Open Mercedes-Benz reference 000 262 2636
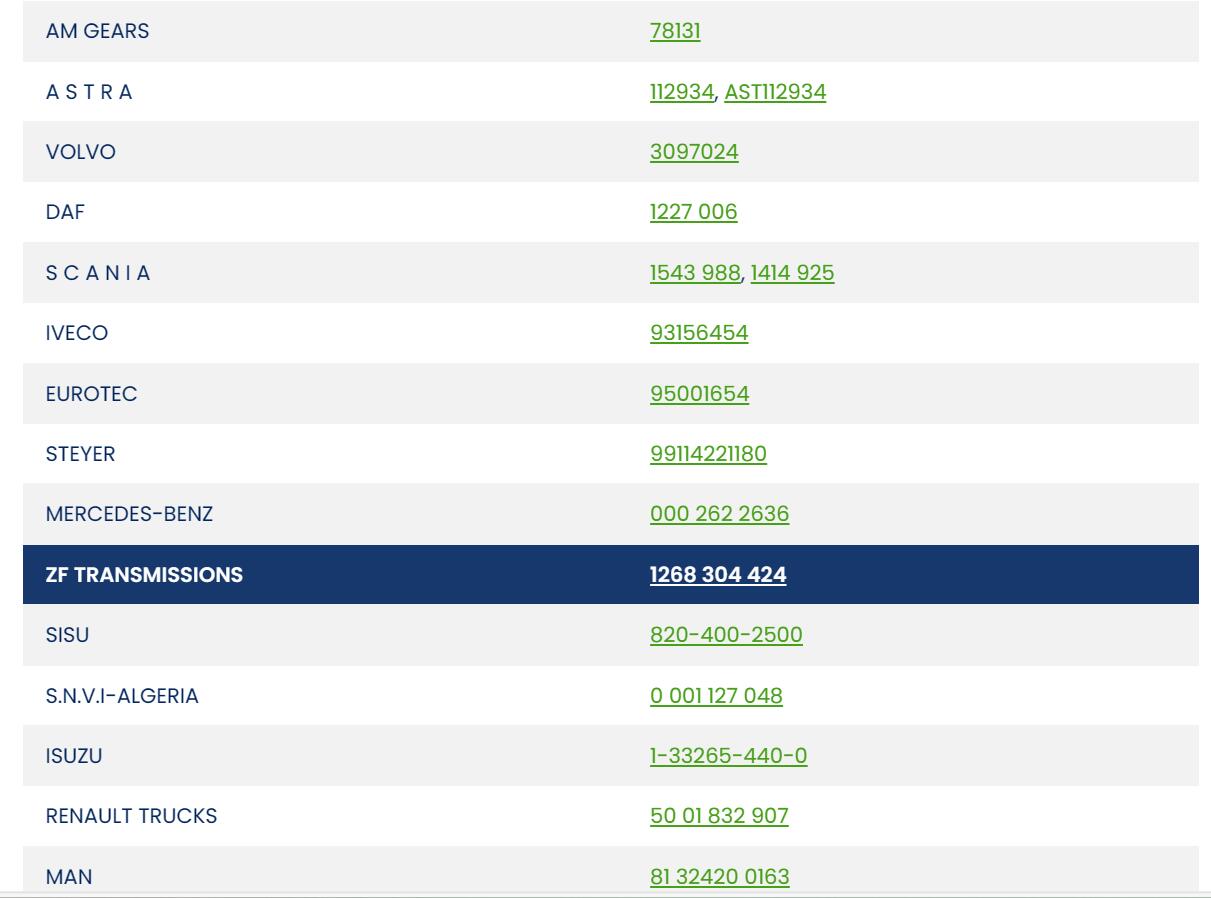The height and width of the screenshot is (898, 1211). [x=719, y=514]
